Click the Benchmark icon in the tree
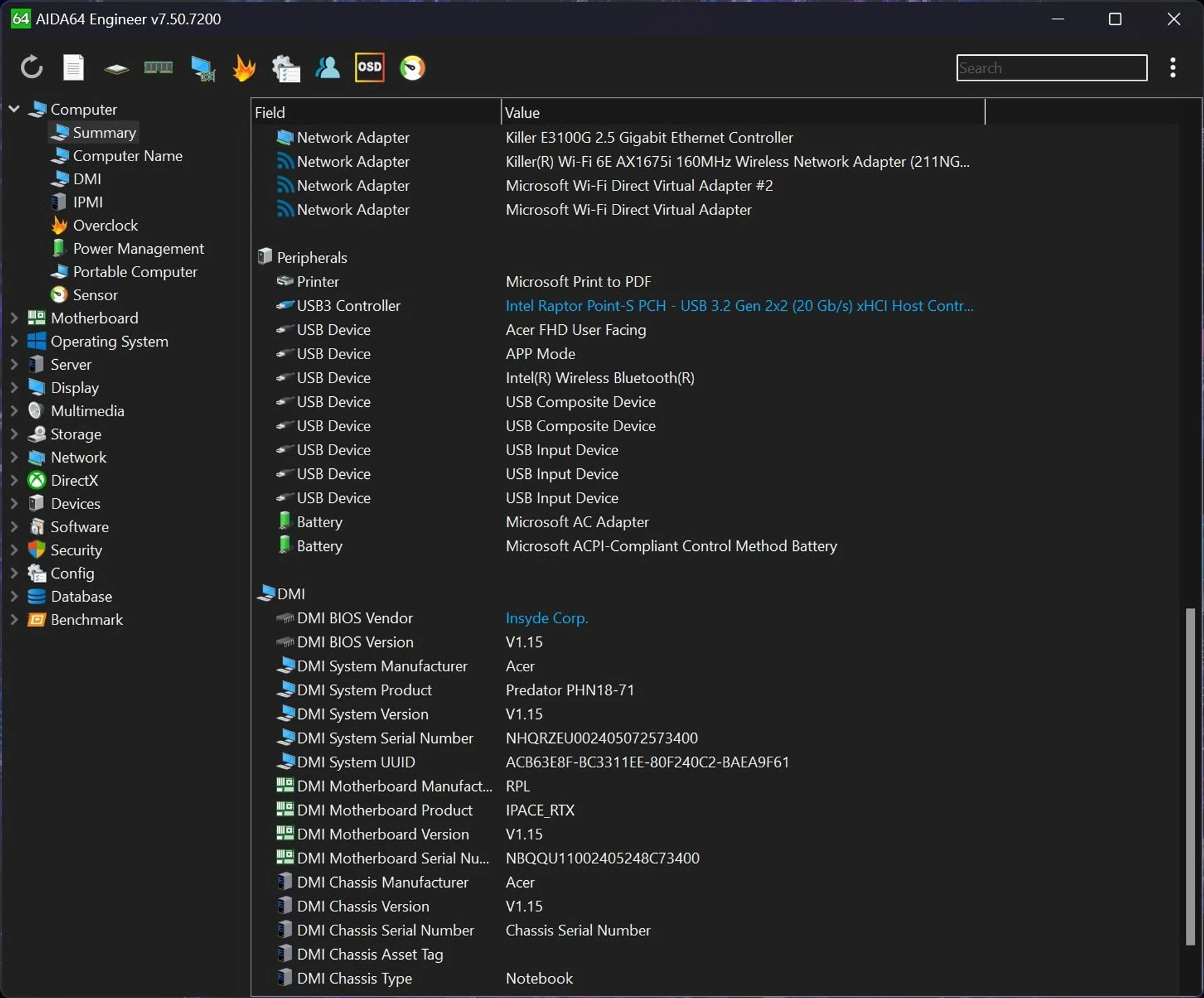 pyautogui.click(x=36, y=619)
